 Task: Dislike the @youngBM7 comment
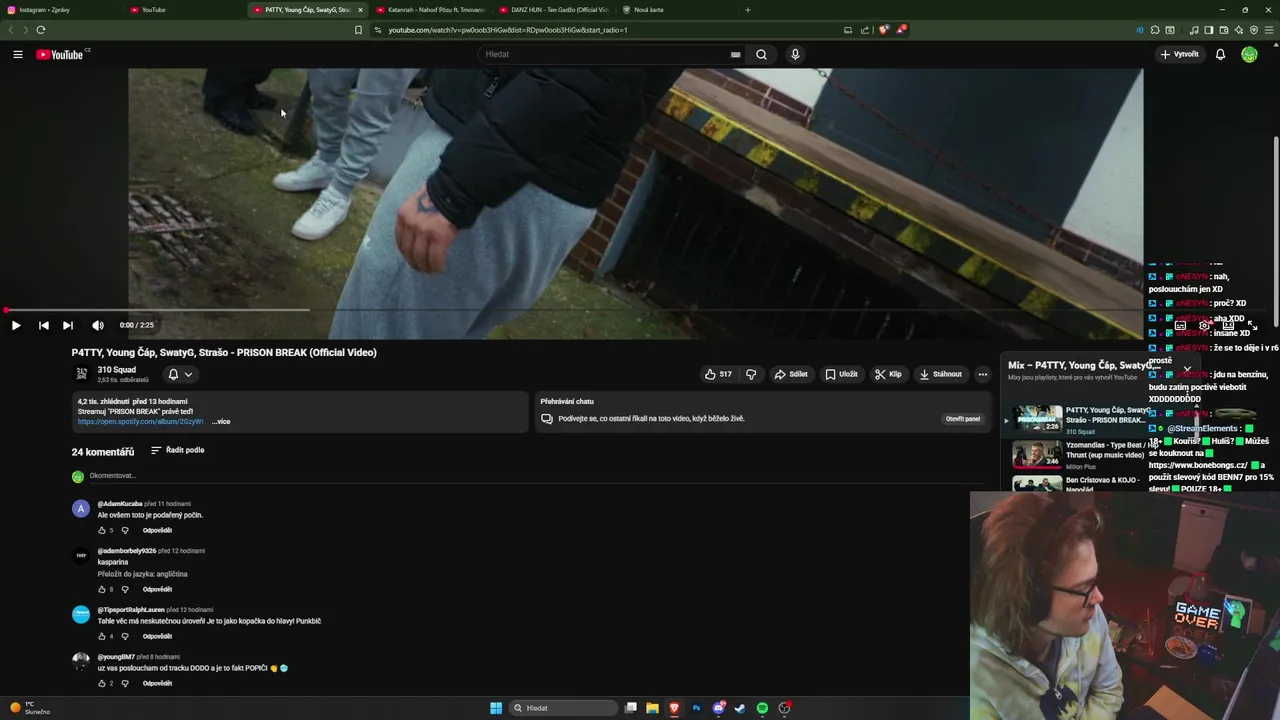point(125,683)
